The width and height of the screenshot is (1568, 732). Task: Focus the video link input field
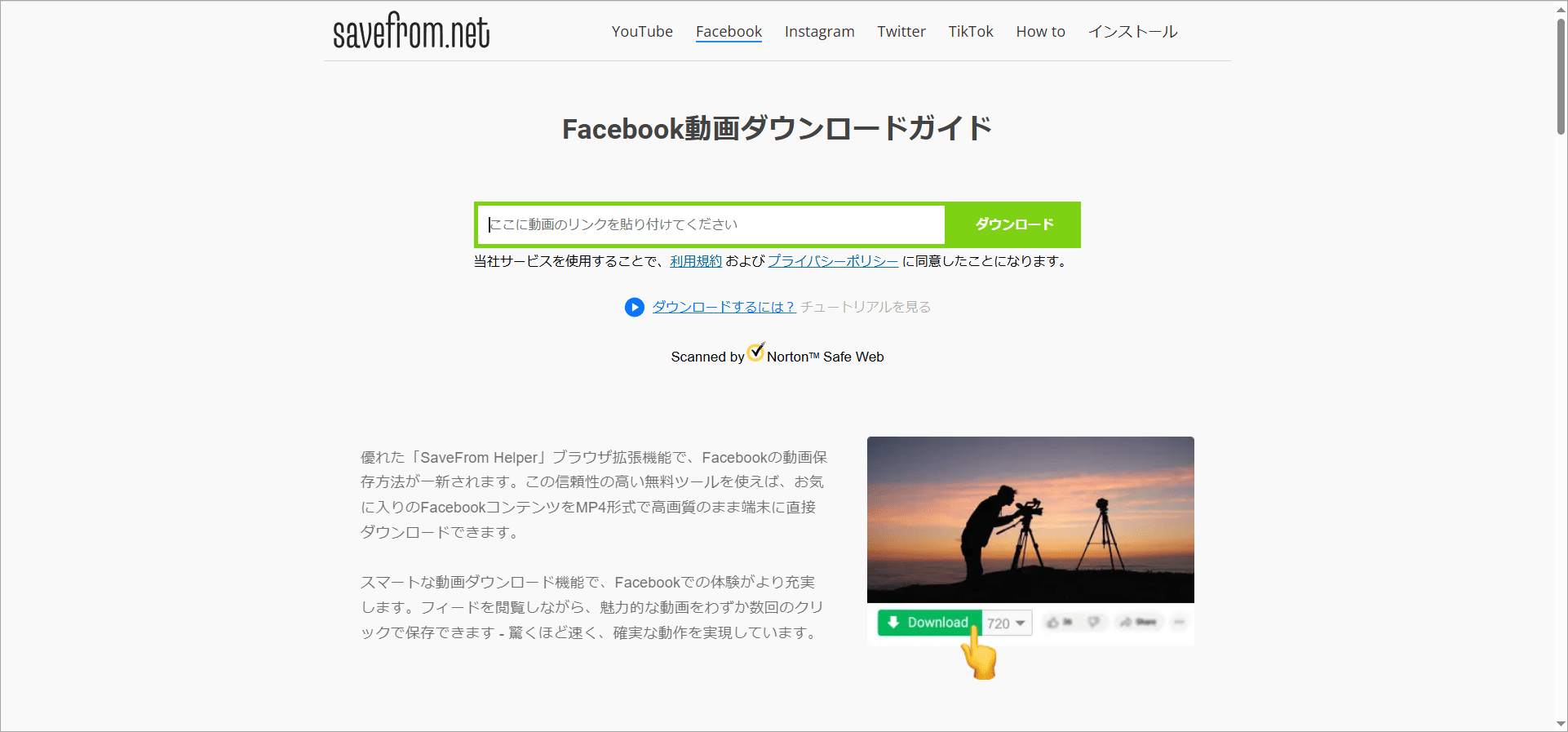click(711, 224)
